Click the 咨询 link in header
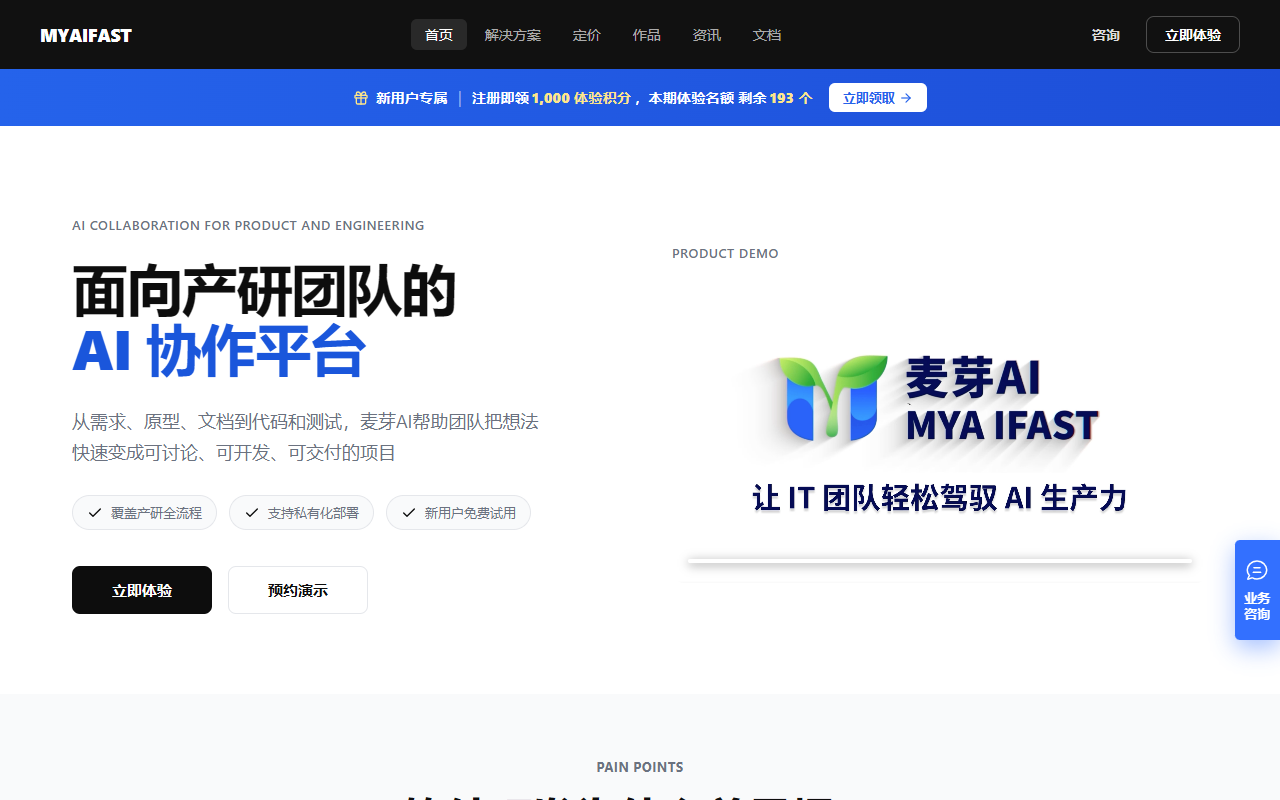The height and width of the screenshot is (800, 1280). (1105, 35)
